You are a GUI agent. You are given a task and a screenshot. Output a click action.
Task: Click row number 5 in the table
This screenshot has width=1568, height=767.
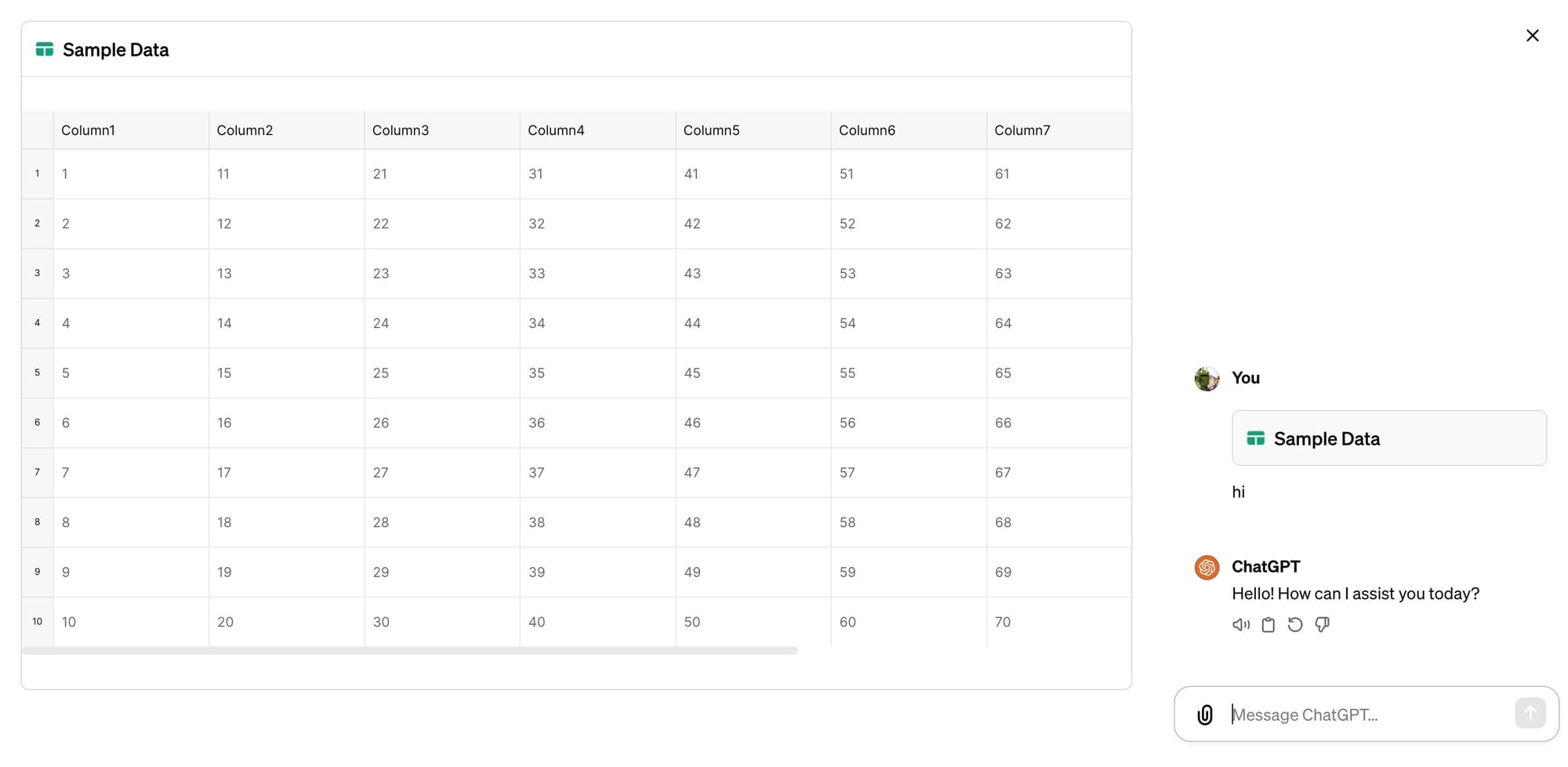point(37,373)
